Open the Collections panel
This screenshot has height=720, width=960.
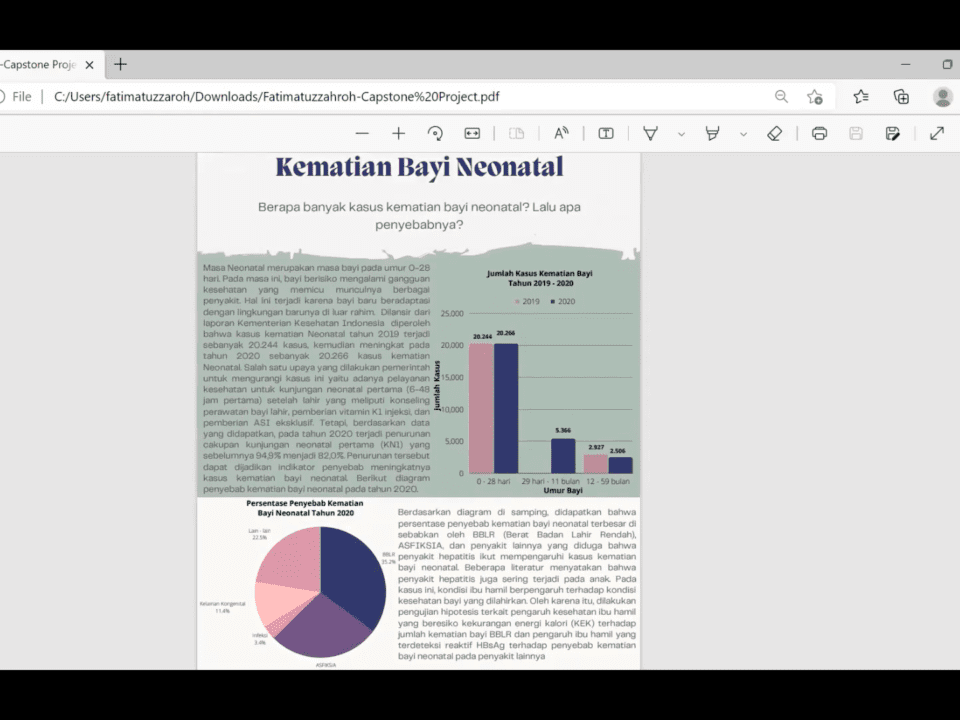pos(901,97)
